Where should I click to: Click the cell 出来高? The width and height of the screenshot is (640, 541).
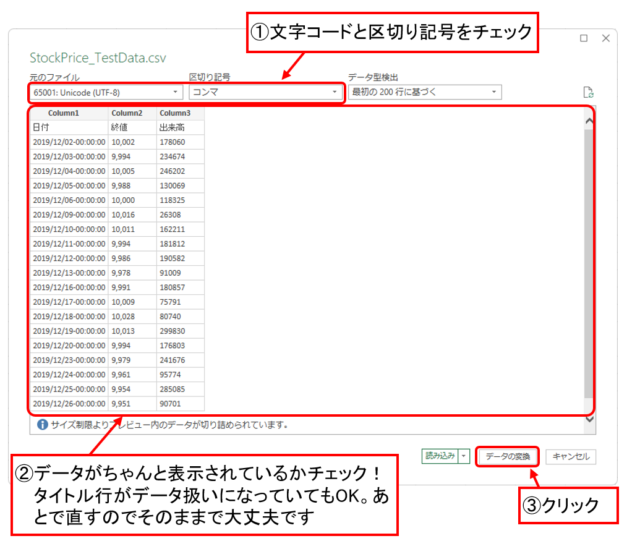pos(180,127)
